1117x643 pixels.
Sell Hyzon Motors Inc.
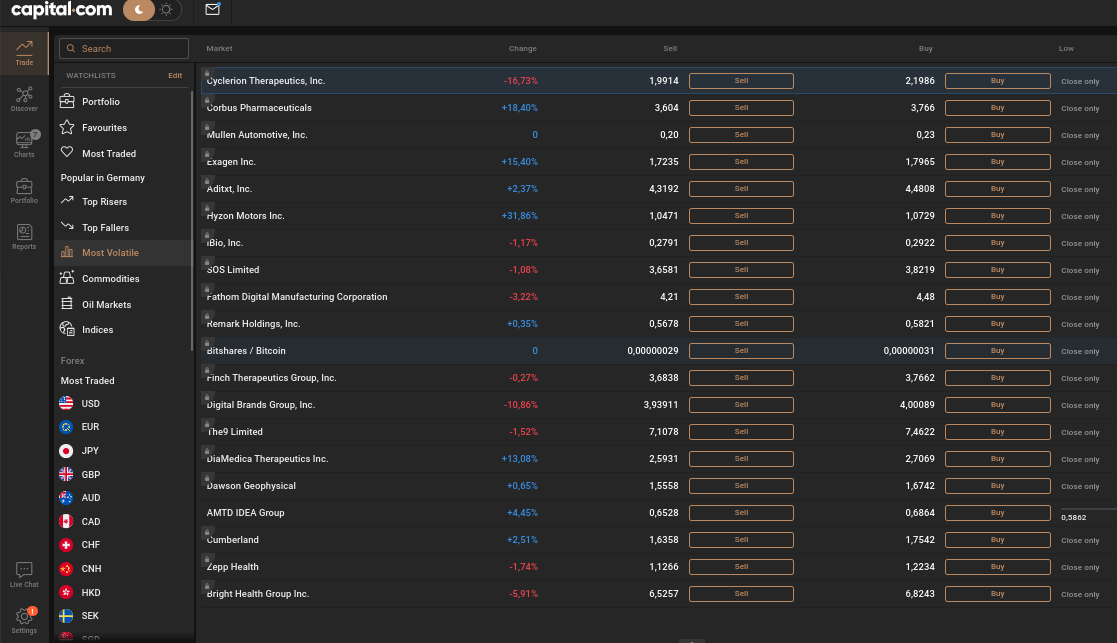741,216
